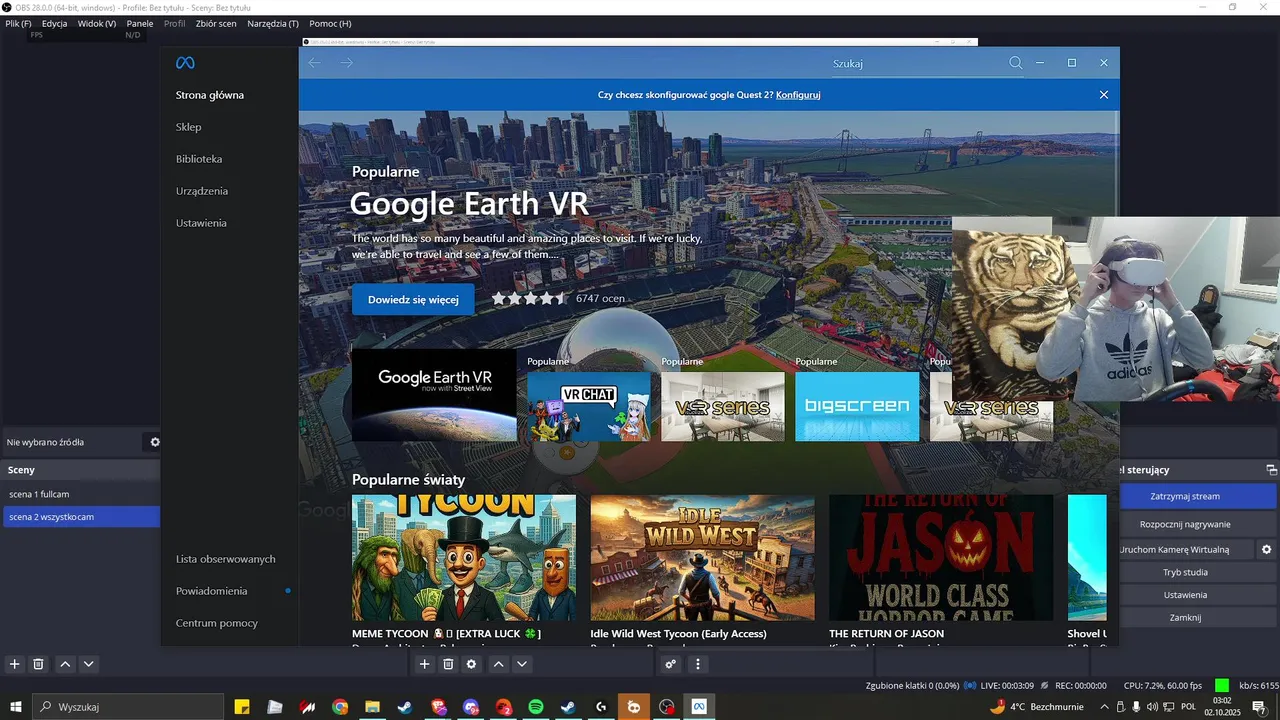Open the bigscreen thumbnail
1280x720 pixels.
click(x=857, y=406)
